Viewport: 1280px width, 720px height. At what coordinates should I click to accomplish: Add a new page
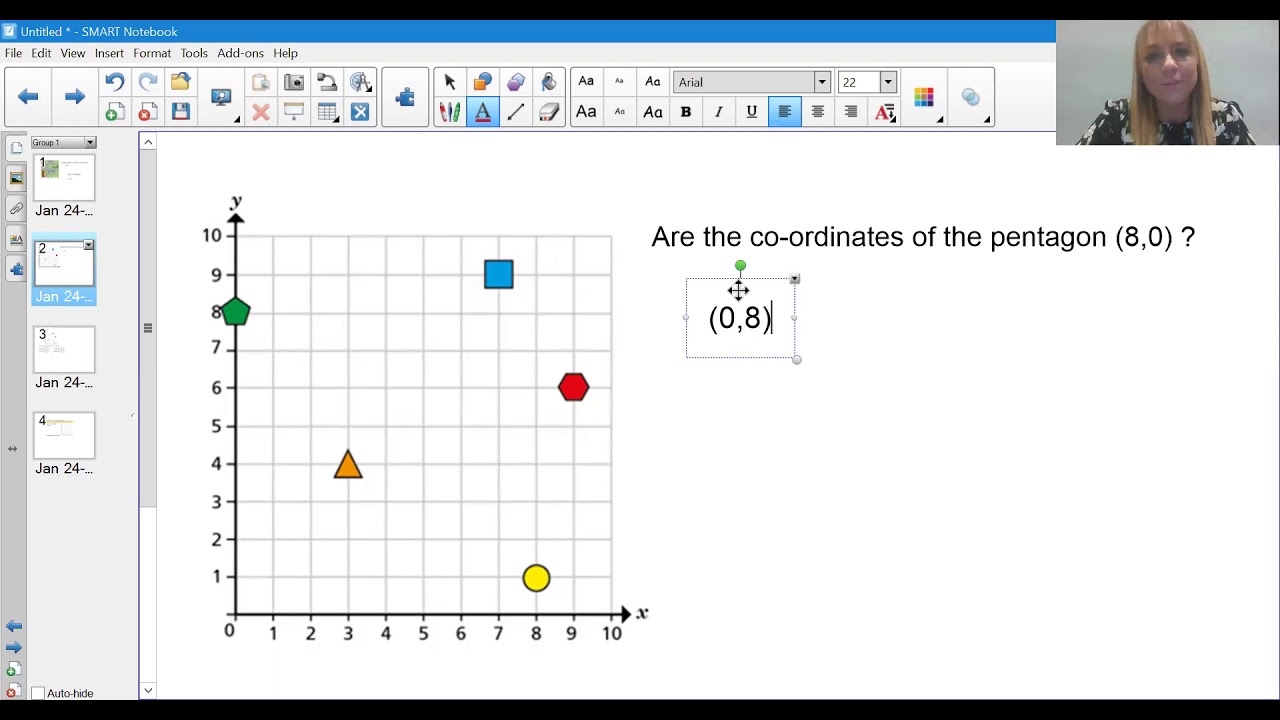click(115, 112)
